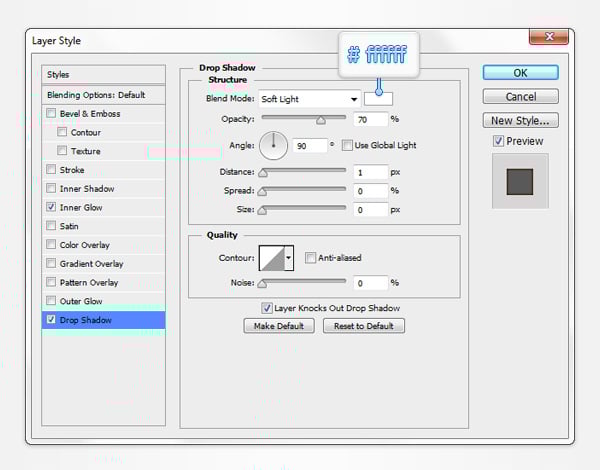The image size is (600, 470).
Task: Select Drop Shadow in styles list
Action: [86, 320]
